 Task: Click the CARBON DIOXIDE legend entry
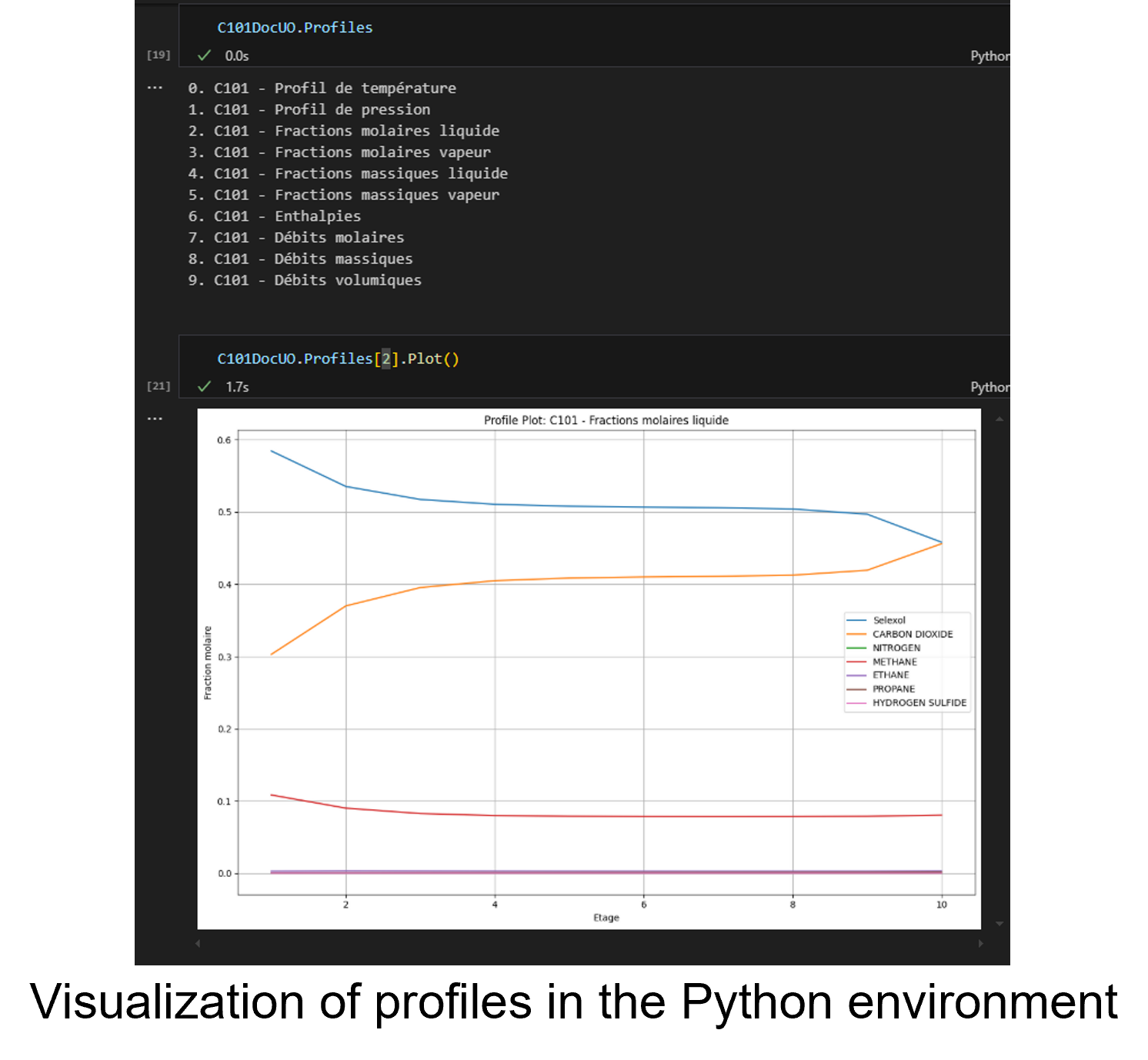click(x=912, y=634)
